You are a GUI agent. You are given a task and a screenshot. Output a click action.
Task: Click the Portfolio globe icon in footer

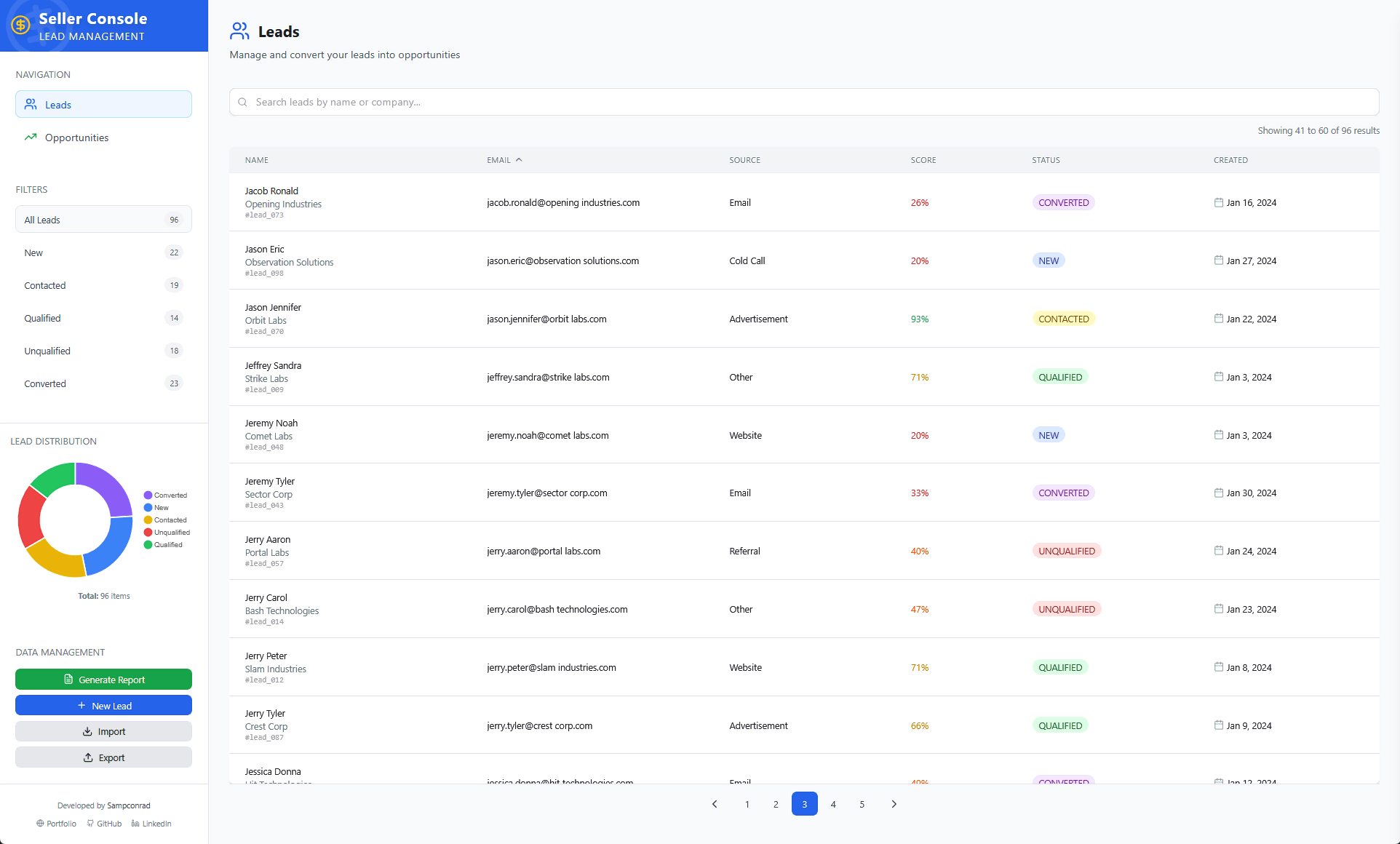pyautogui.click(x=40, y=824)
